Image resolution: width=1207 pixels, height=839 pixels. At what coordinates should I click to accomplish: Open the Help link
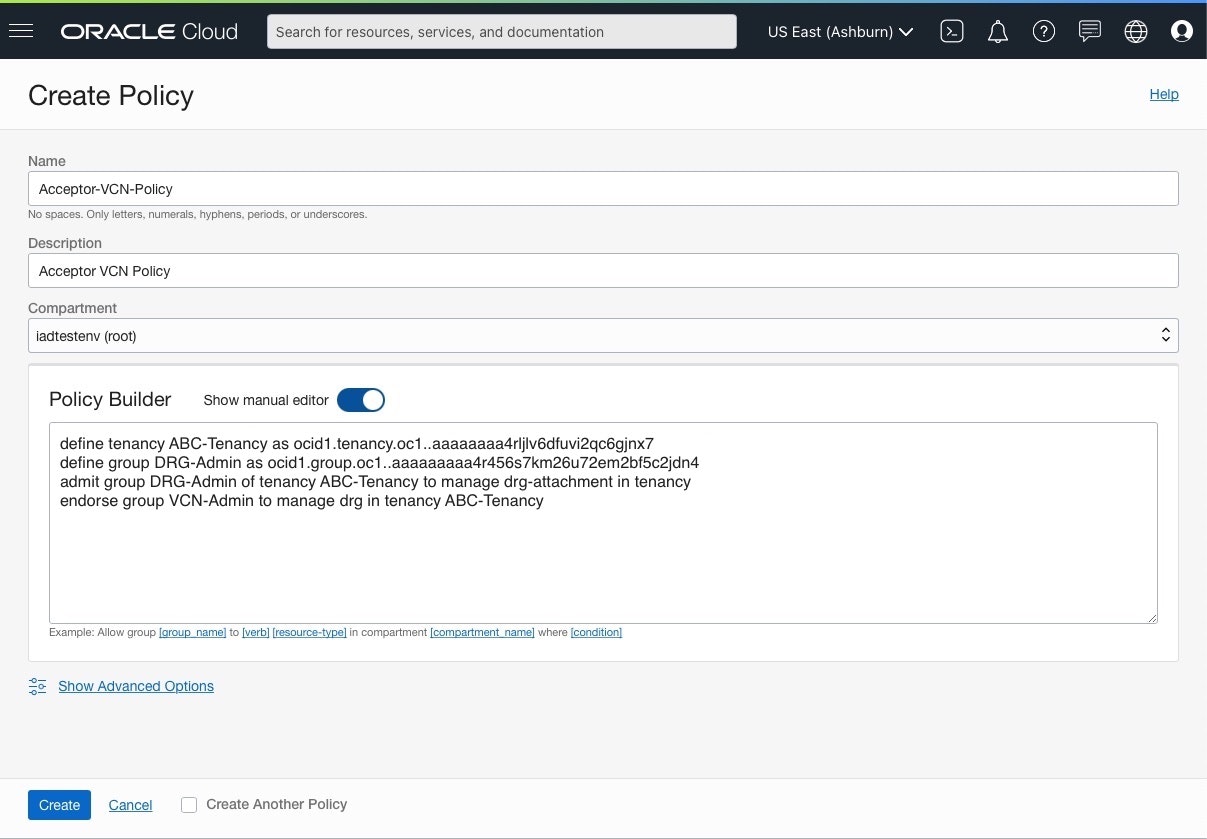tap(1164, 94)
